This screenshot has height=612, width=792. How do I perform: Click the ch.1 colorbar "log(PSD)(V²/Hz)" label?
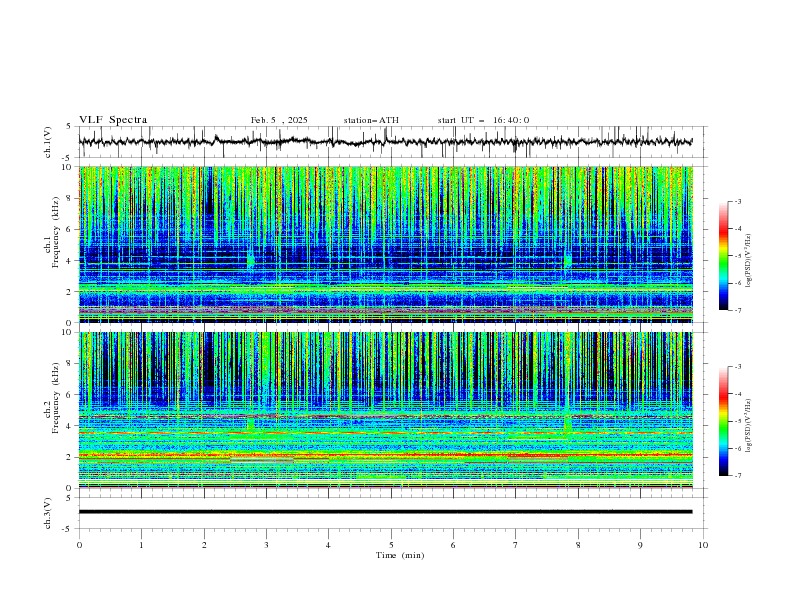pyautogui.click(x=749, y=261)
